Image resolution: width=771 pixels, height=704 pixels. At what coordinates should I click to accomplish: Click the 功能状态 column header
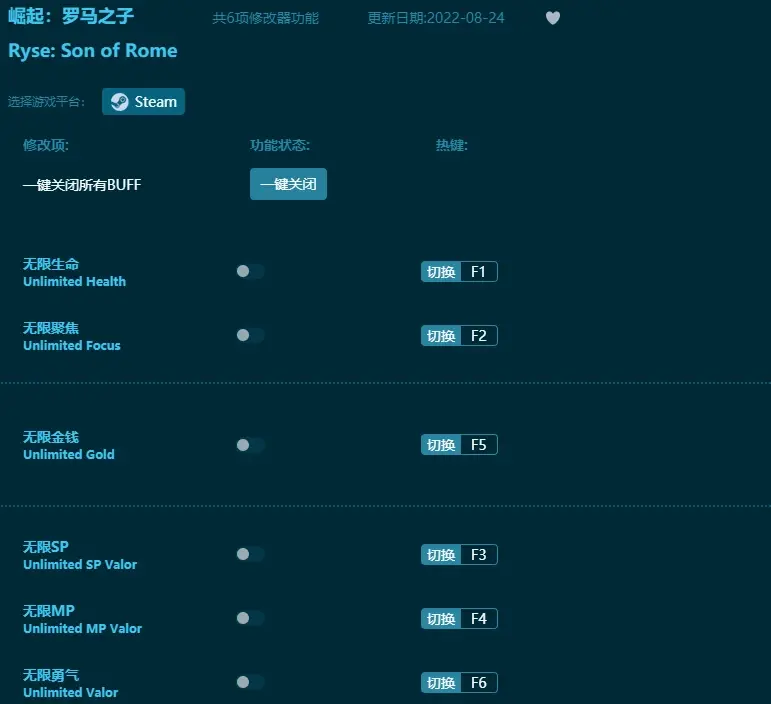click(x=280, y=146)
